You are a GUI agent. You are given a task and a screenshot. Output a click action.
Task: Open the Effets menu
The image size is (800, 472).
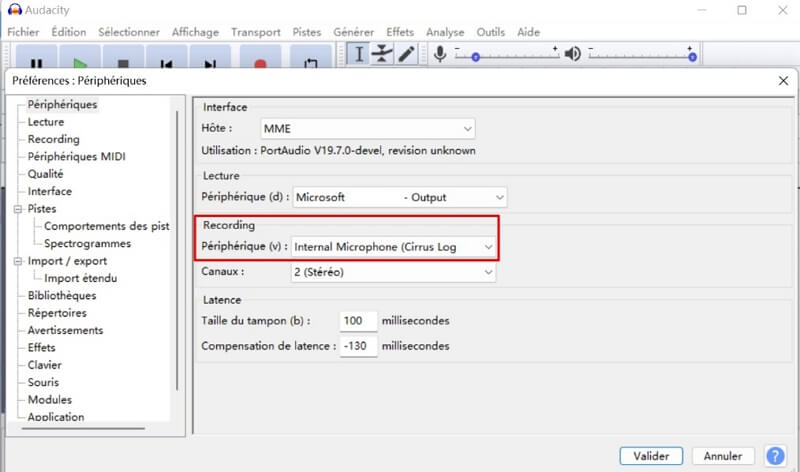point(400,32)
